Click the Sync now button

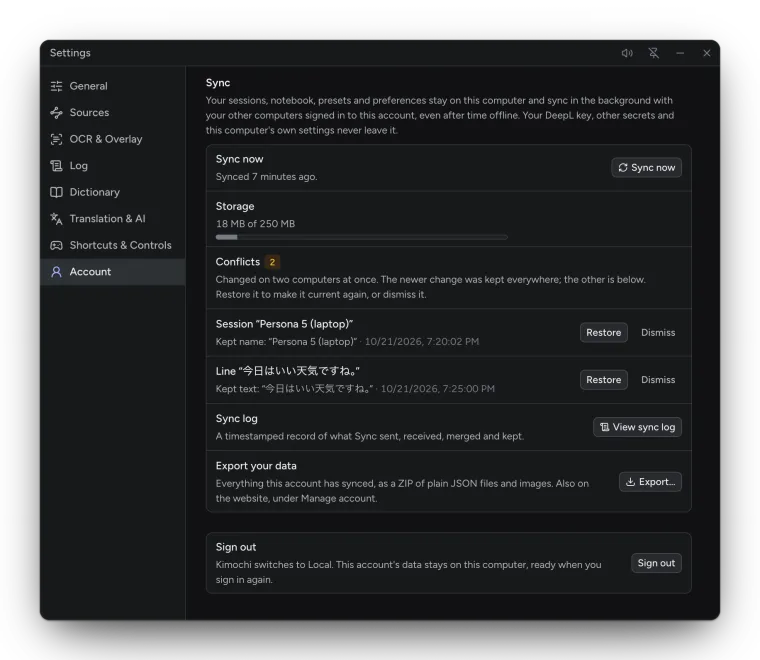(646, 168)
